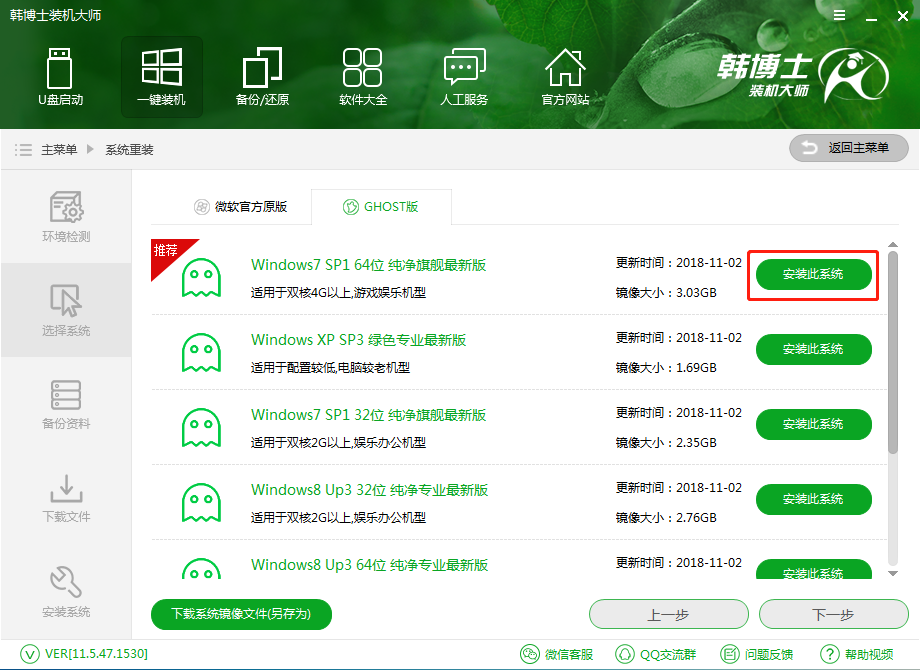
Task: Open the 安装系统 sidebar step
Action: [66, 592]
